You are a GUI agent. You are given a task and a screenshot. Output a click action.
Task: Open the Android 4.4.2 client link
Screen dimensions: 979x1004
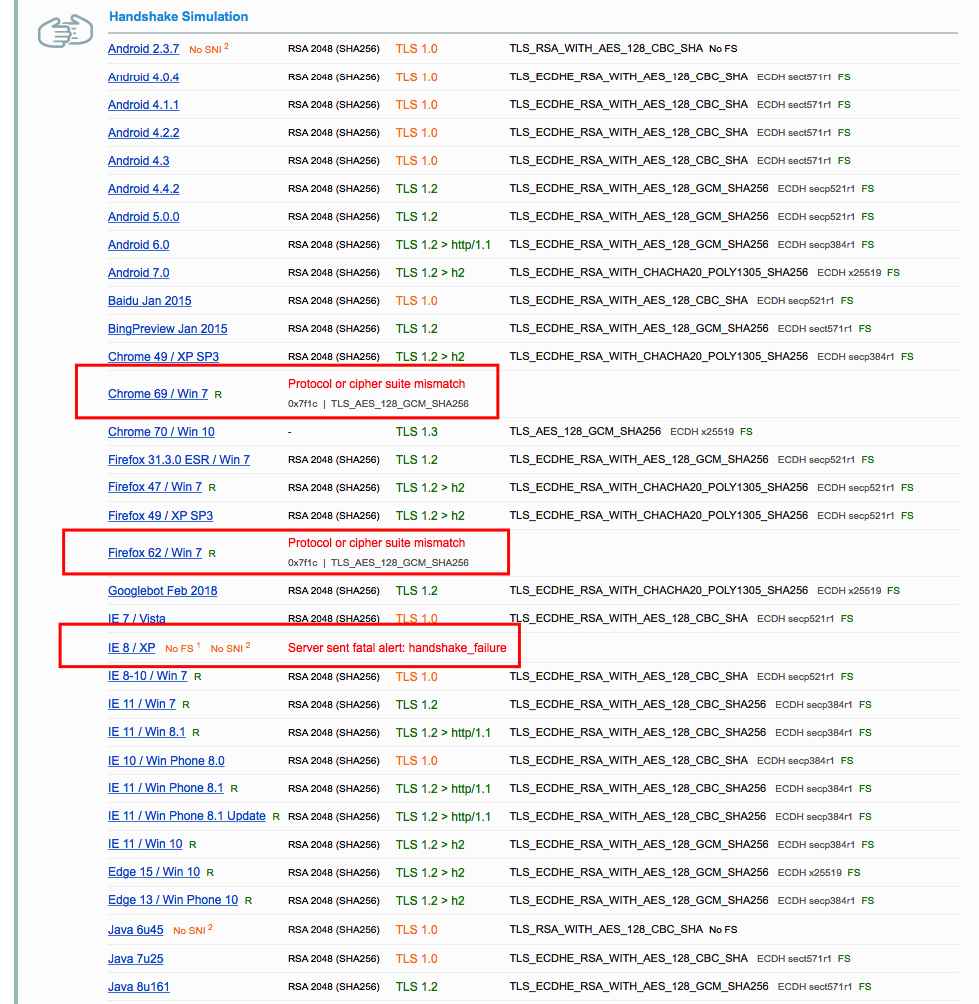143,189
